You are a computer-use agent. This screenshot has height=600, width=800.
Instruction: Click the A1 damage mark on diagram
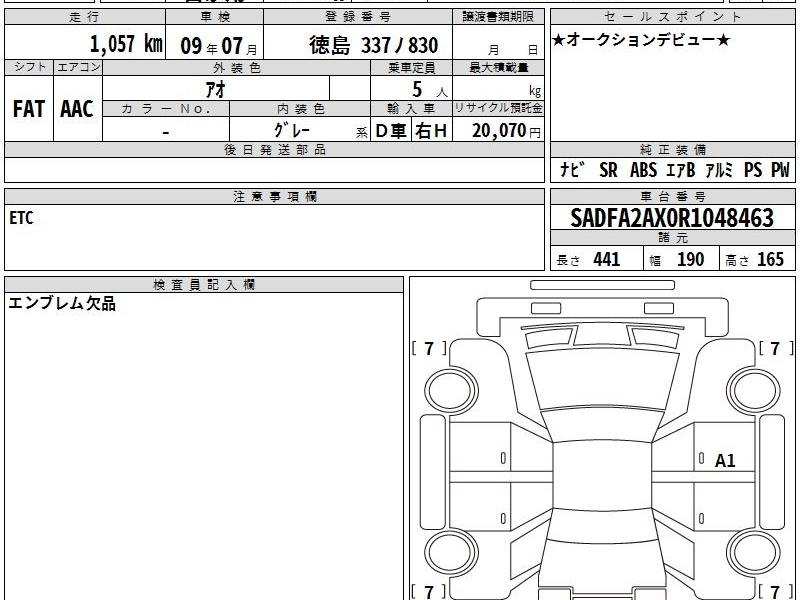tap(724, 461)
